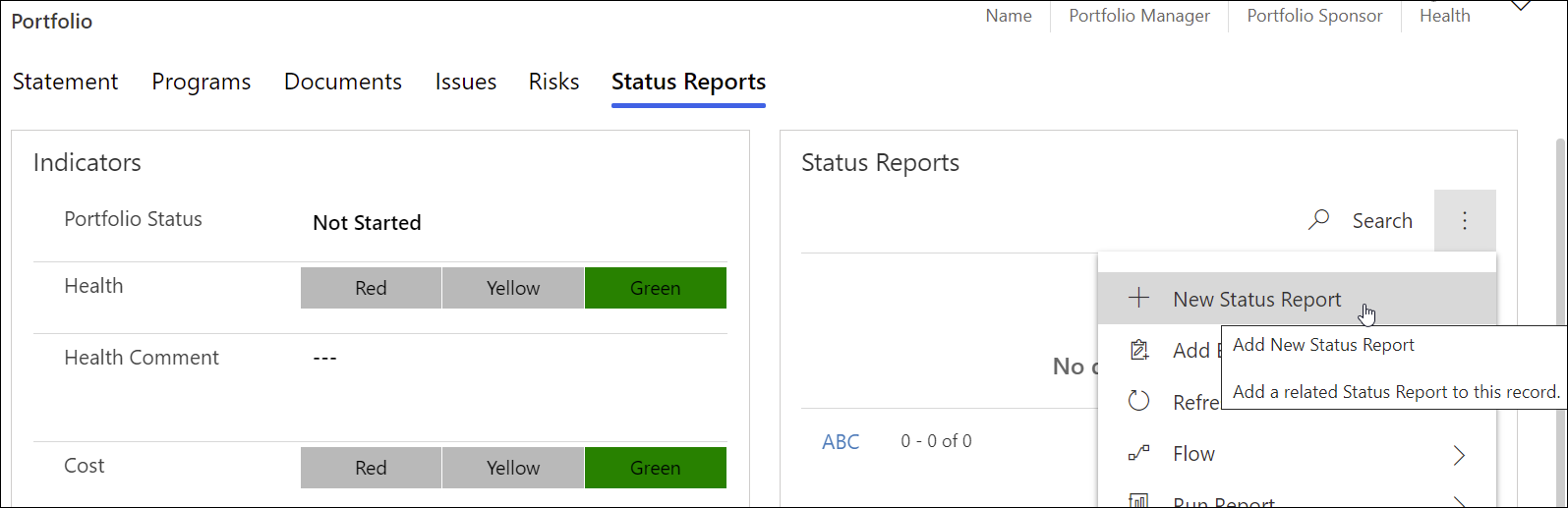Set Health indicator to Yellow

click(x=513, y=288)
